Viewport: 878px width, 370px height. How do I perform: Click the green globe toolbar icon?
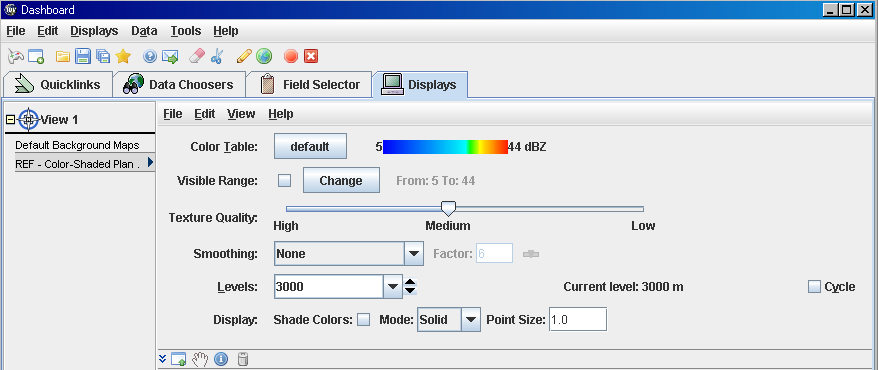tap(264, 56)
